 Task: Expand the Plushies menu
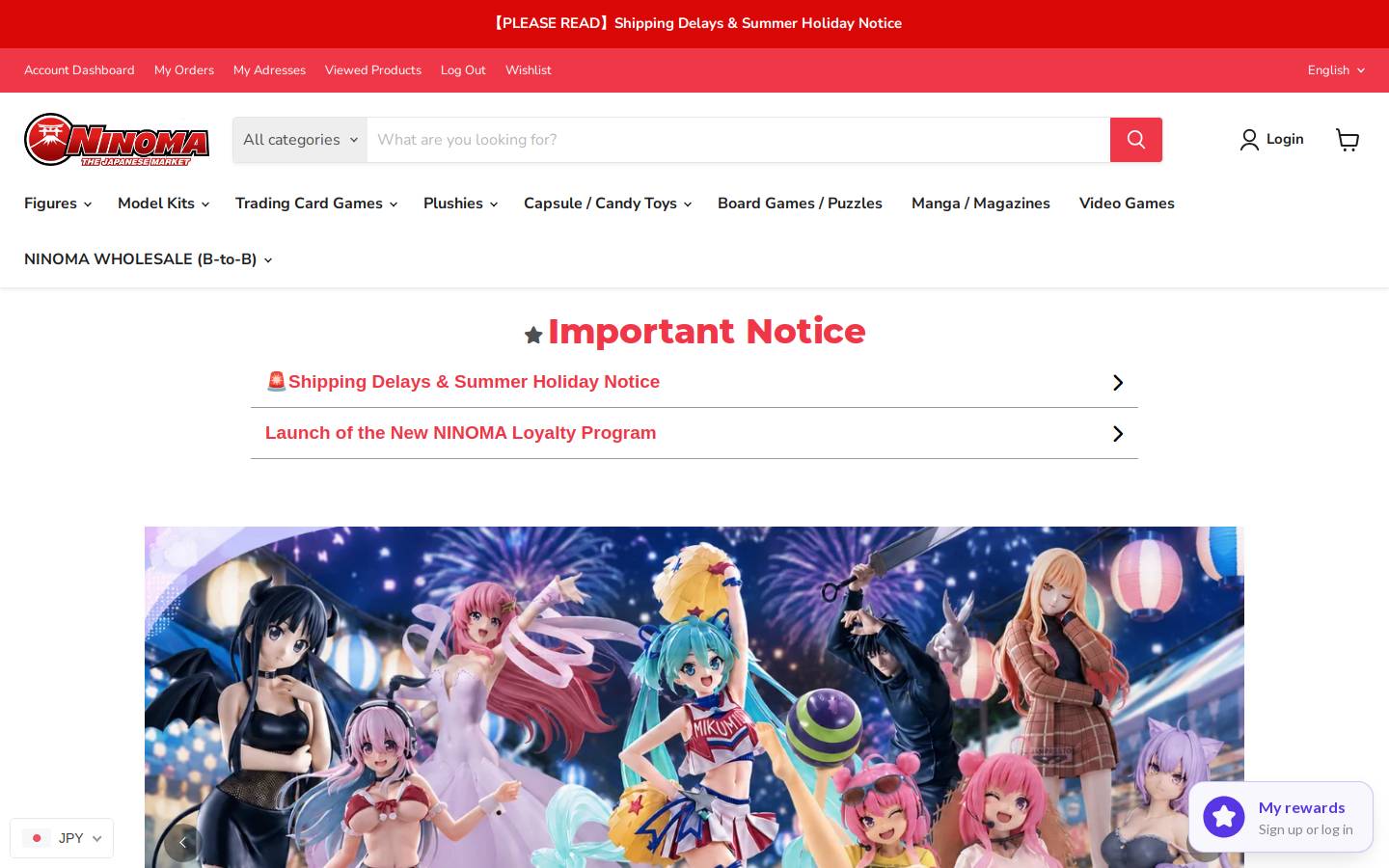tap(460, 203)
